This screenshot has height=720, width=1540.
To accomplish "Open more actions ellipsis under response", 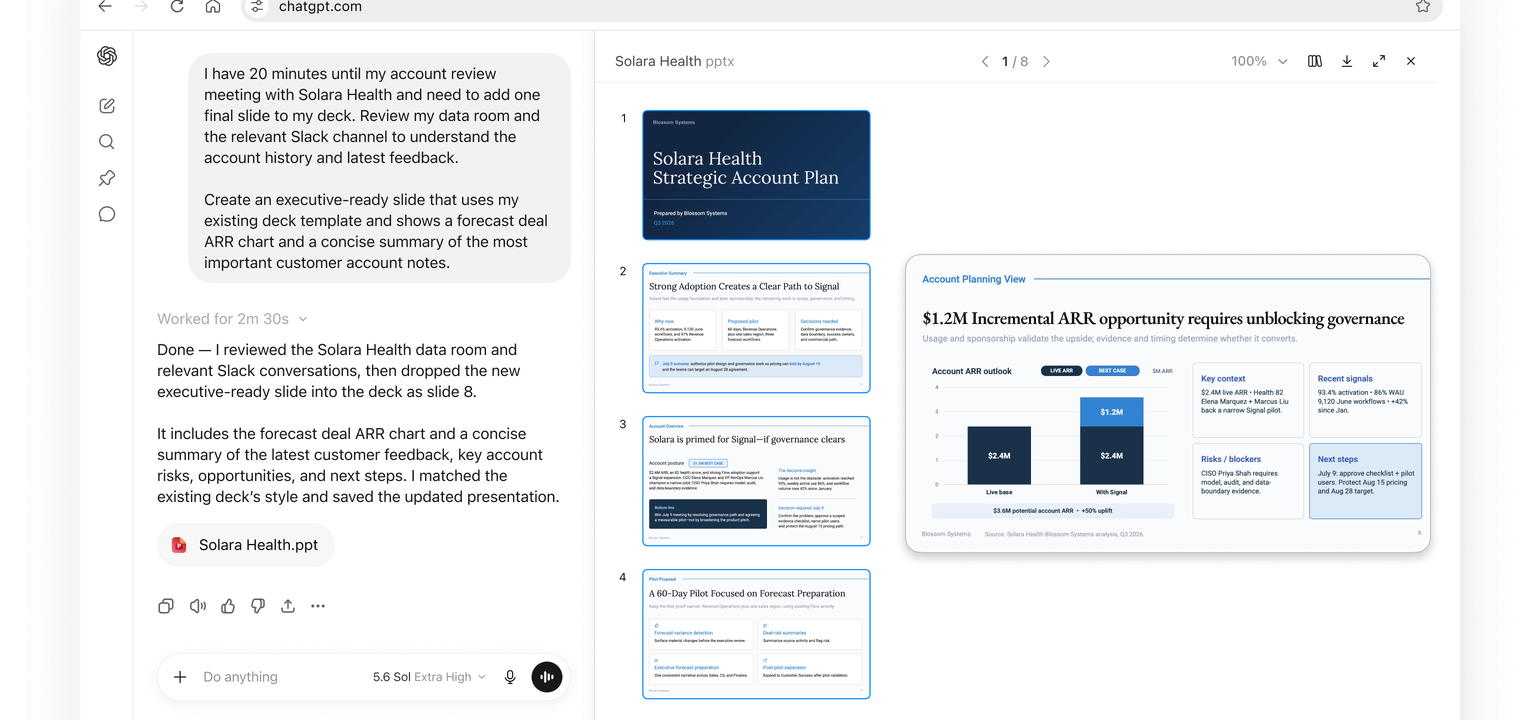I will [x=318, y=606].
